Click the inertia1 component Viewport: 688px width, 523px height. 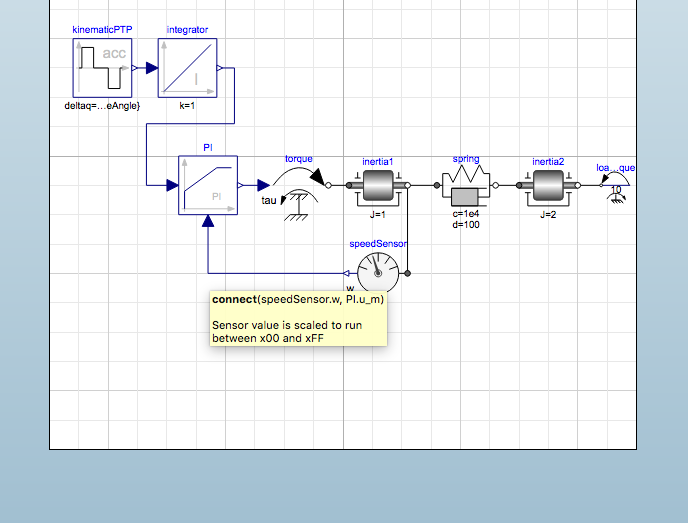378,188
